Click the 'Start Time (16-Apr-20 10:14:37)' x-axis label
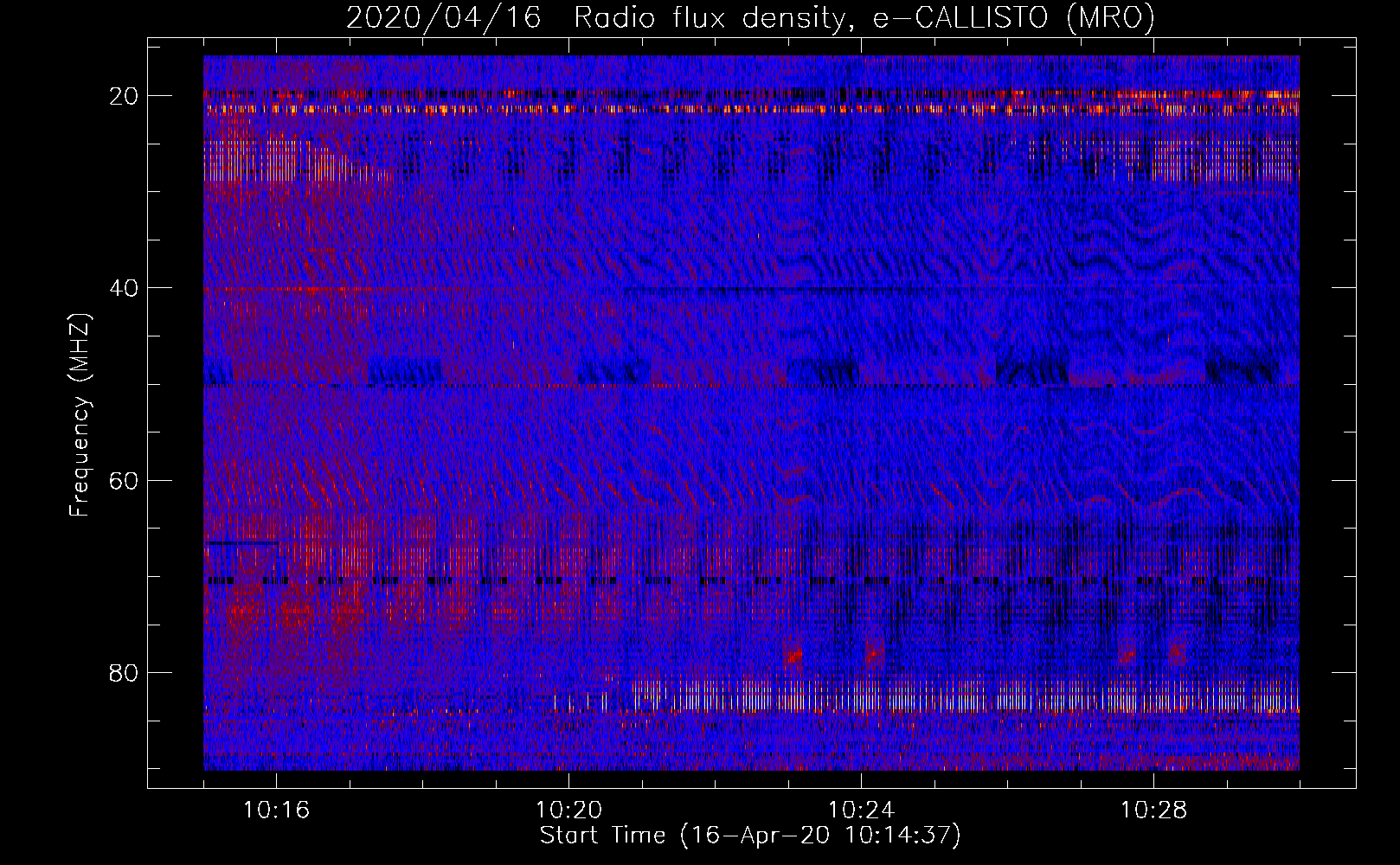The height and width of the screenshot is (865, 1400). tap(750, 836)
